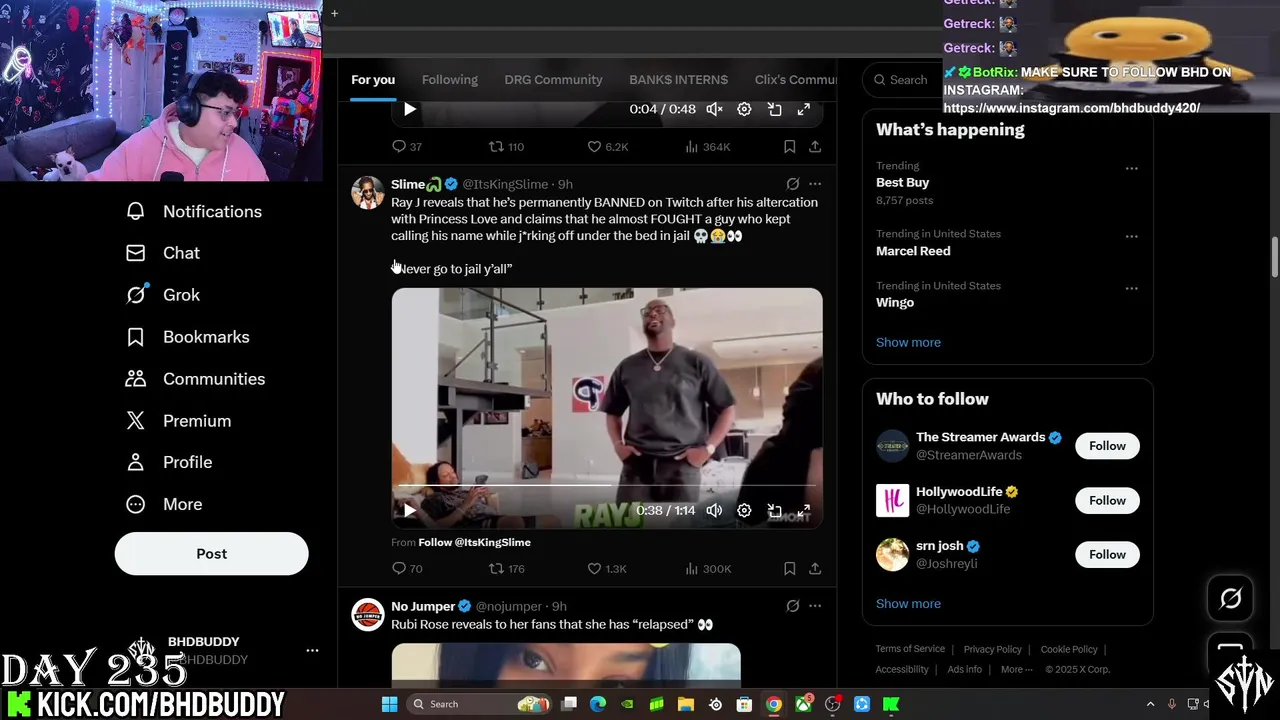This screenshot has width=1280, height=720.
Task: Open Ray J video settings gear
Action: [x=744, y=510]
